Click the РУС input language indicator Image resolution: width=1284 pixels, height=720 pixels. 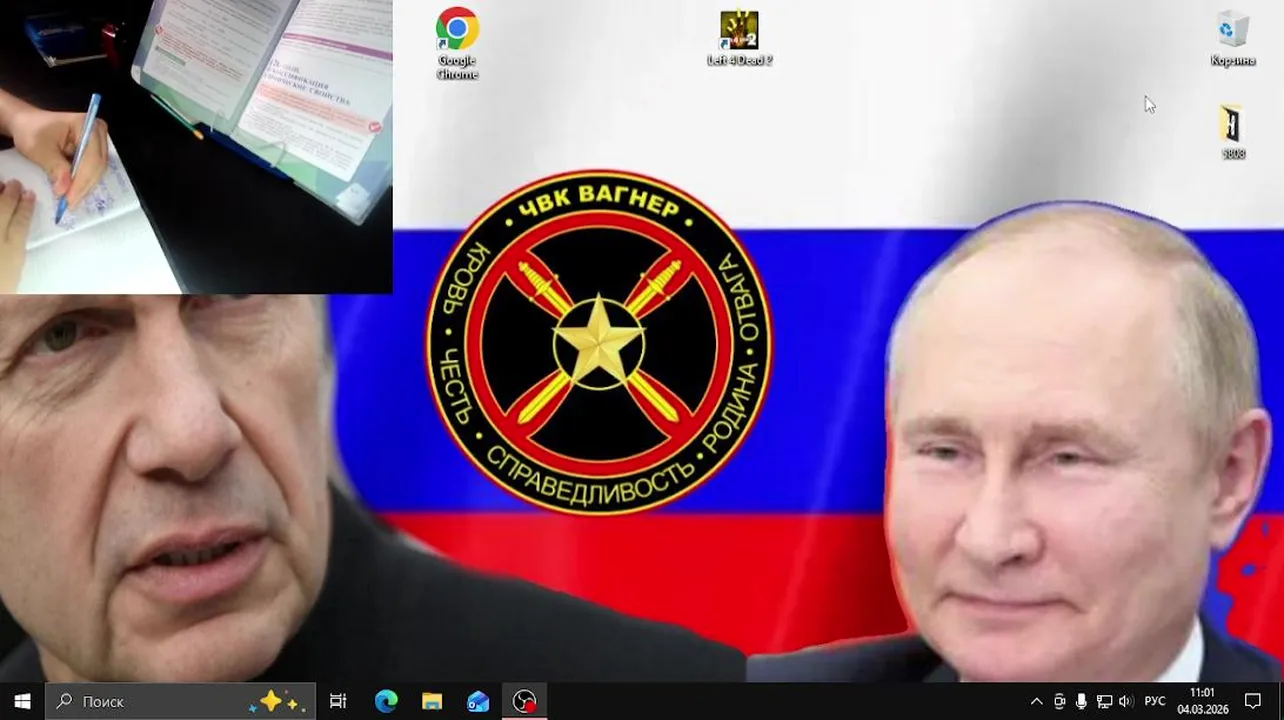1154,701
